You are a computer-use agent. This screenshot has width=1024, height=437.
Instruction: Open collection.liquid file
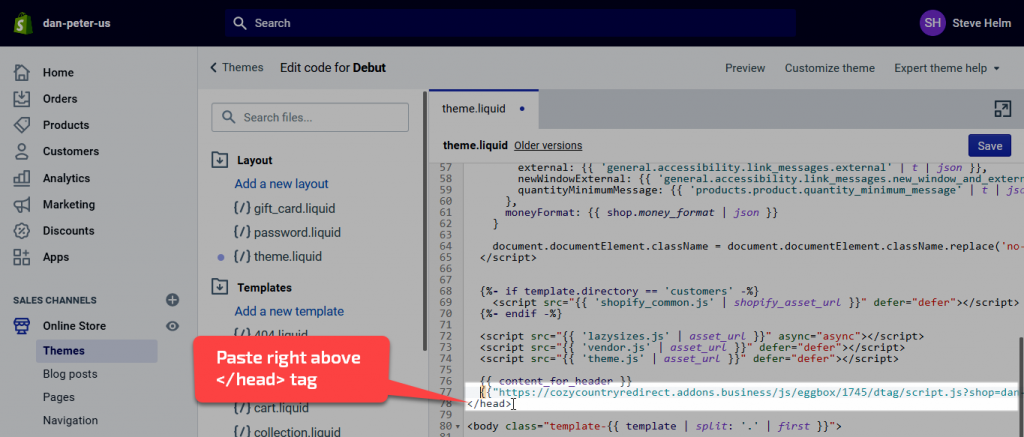(x=297, y=431)
